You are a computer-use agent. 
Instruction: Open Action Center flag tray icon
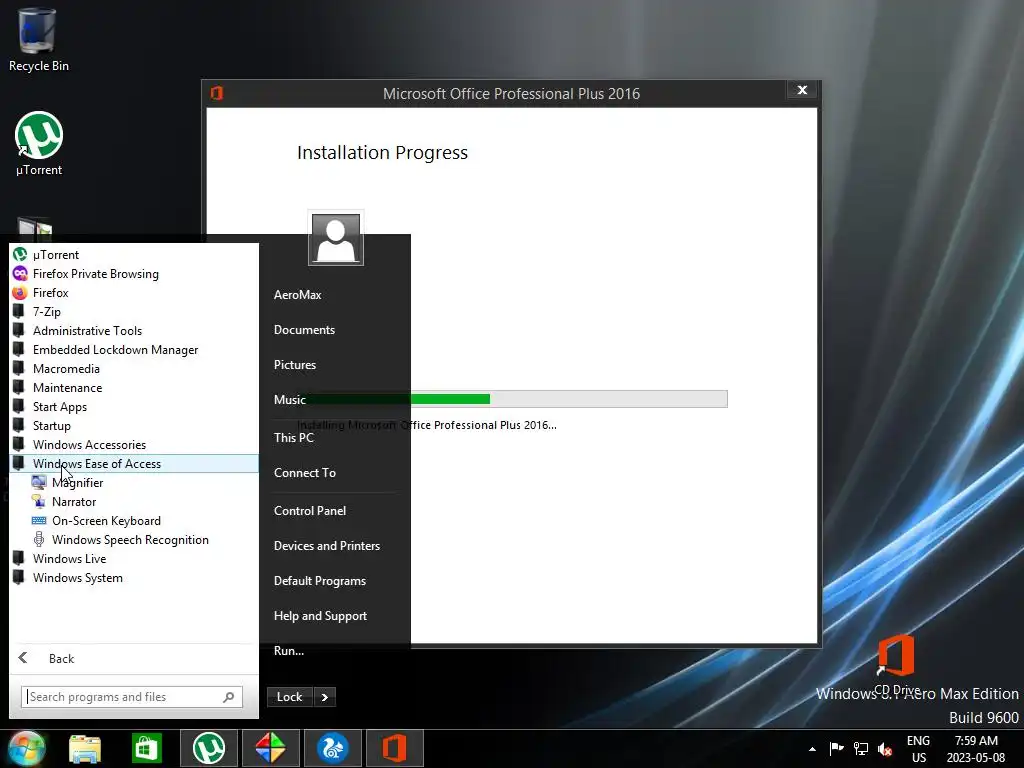point(836,748)
